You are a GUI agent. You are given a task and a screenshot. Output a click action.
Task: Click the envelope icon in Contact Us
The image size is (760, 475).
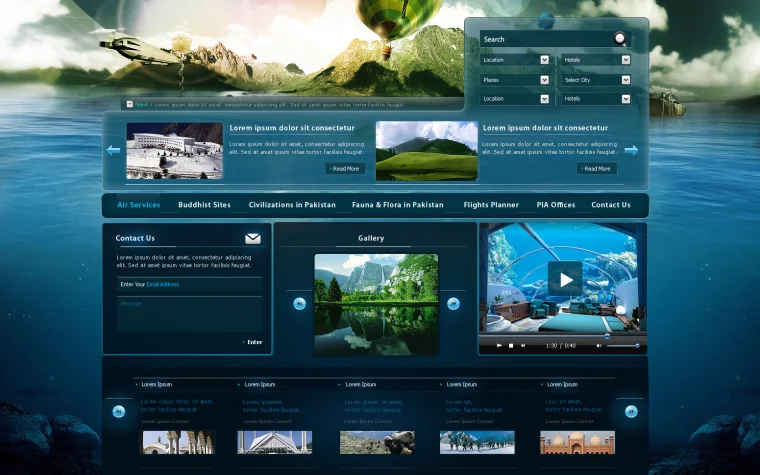pos(253,238)
